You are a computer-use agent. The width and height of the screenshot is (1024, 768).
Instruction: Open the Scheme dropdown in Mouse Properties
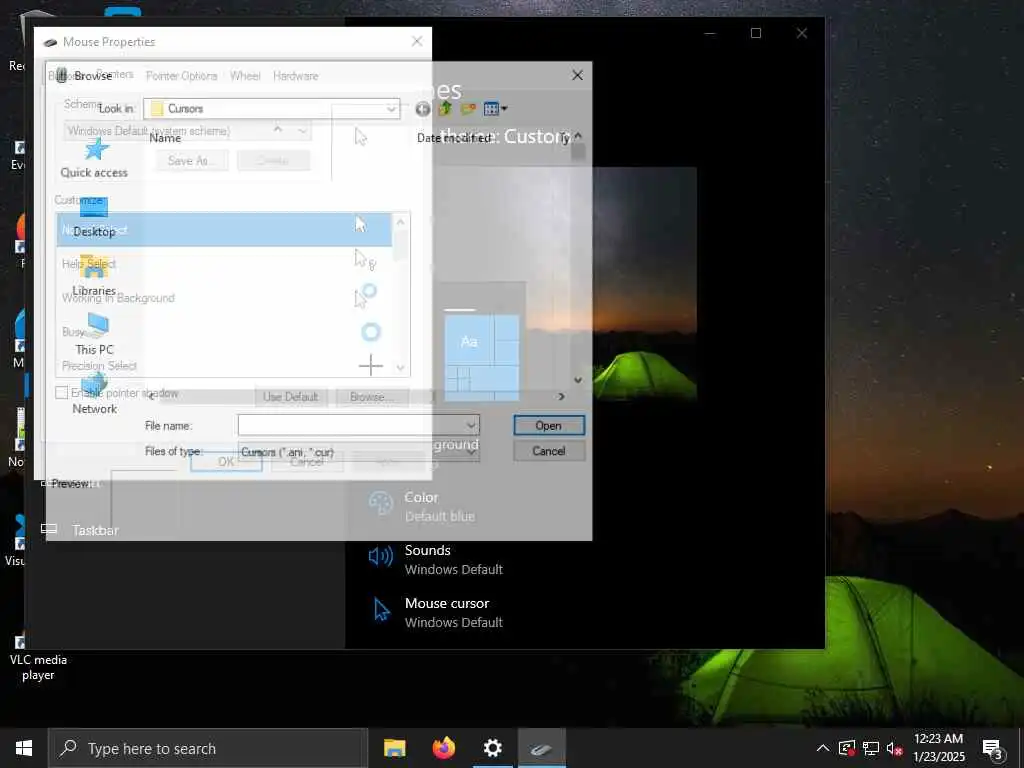(x=187, y=131)
